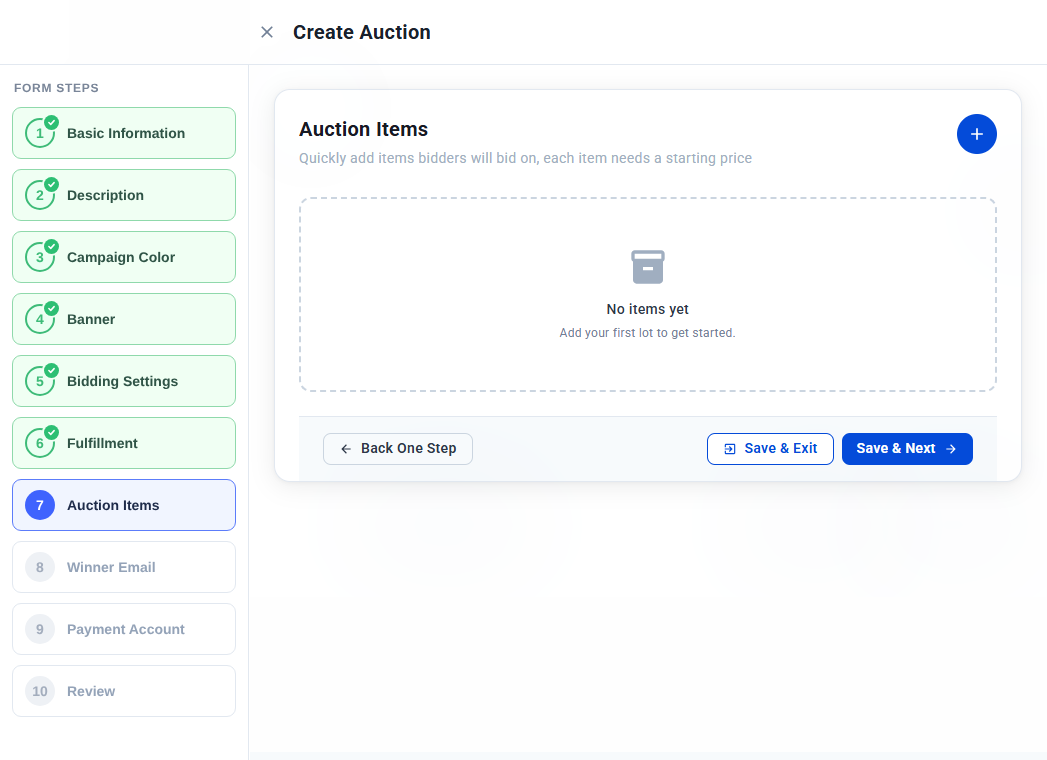Click the grey step 10 number badge

40,691
